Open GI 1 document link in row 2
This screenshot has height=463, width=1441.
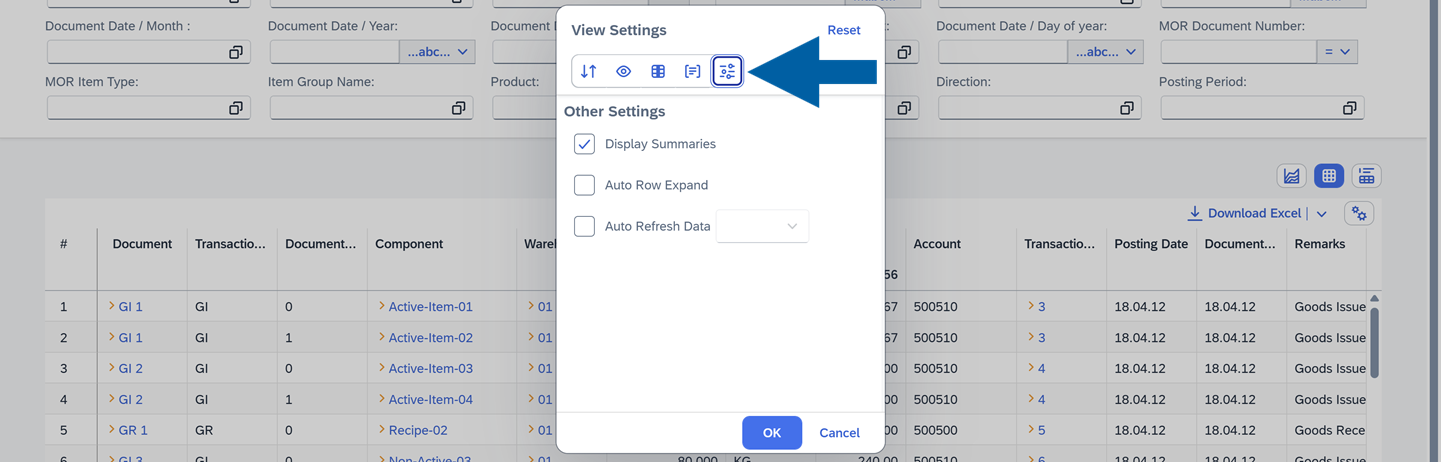[130, 338]
